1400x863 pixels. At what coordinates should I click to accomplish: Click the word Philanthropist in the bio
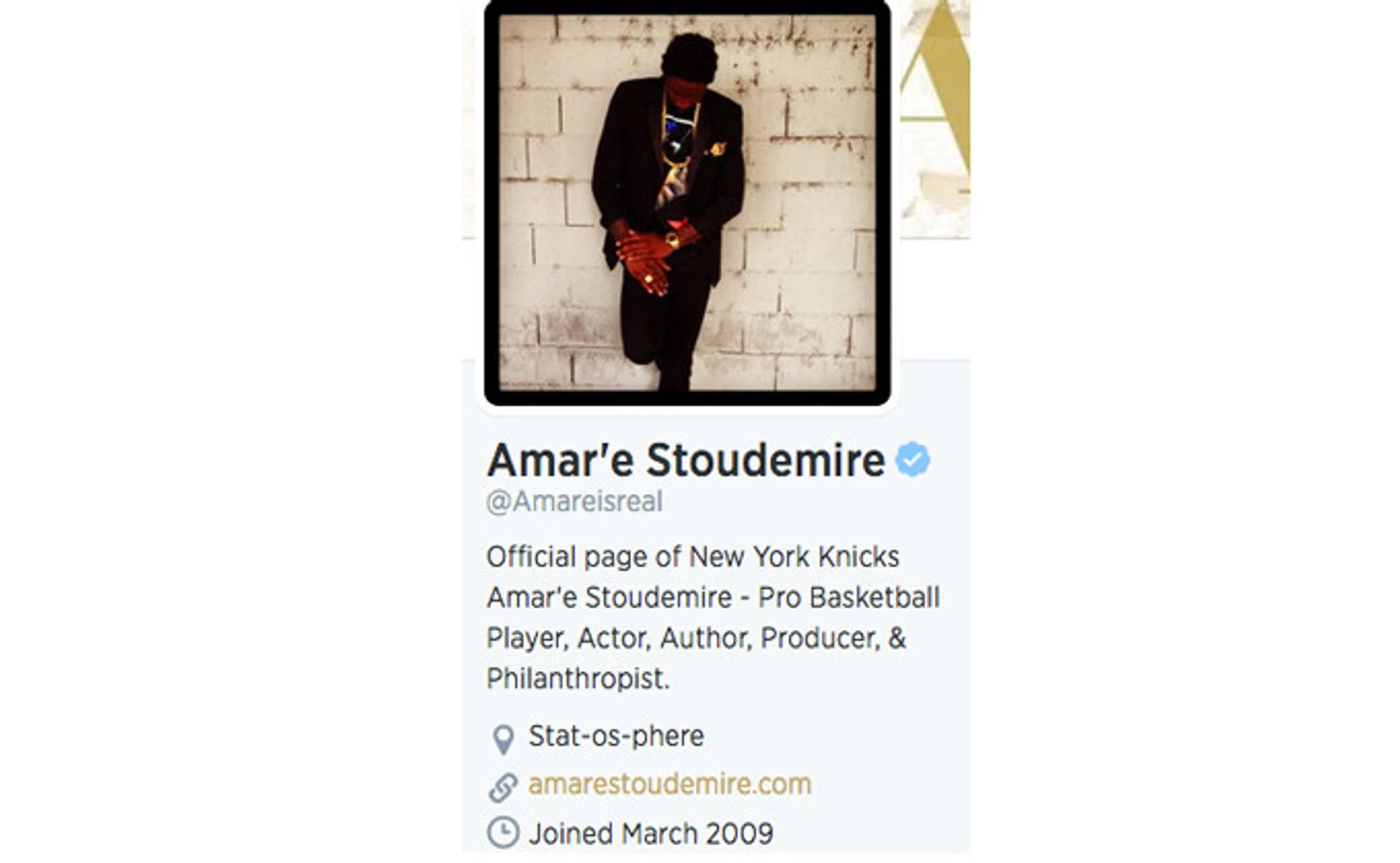pyautogui.click(x=578, y=679)
